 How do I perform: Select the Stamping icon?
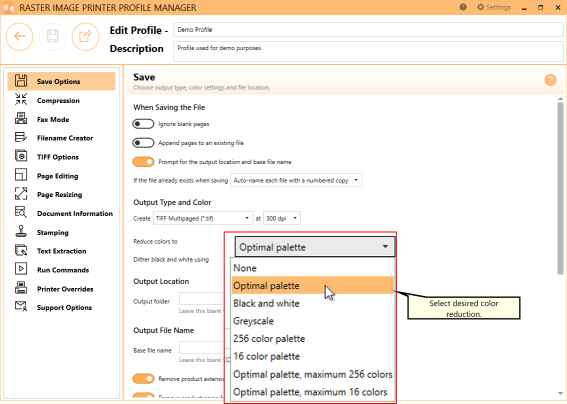(x=21, y=231)
